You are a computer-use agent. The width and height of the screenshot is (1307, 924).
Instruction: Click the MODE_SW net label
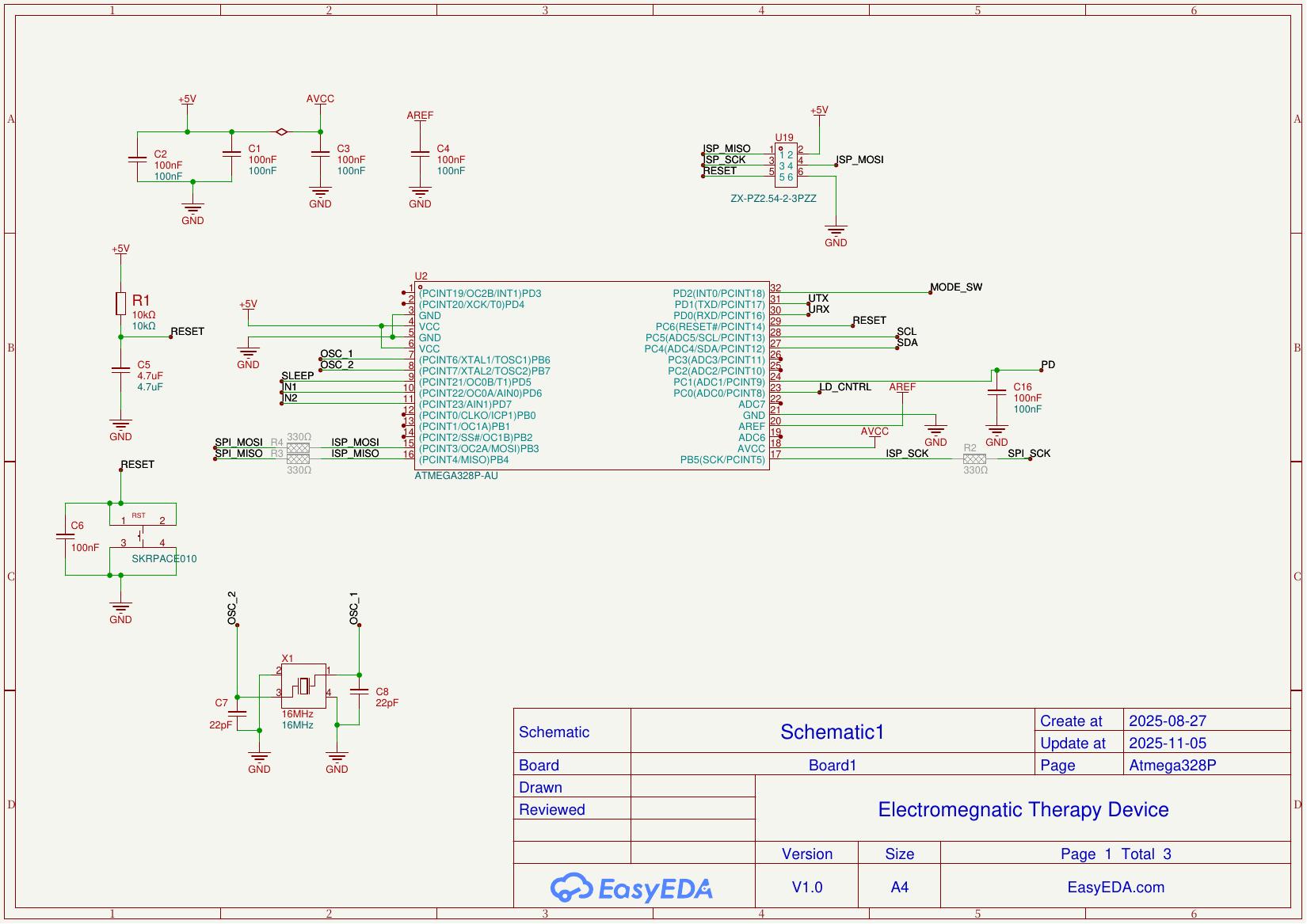click(956, 287)
